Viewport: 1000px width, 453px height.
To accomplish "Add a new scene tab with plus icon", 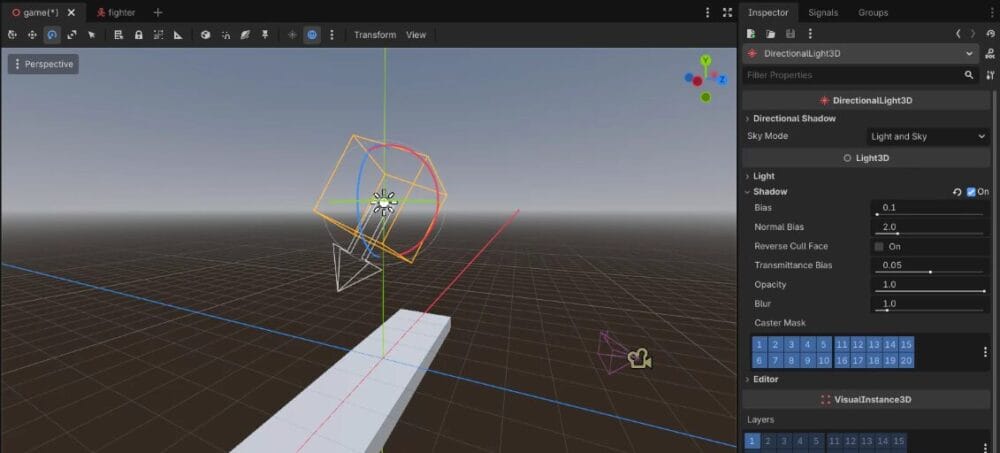I will tap(158, 12).
